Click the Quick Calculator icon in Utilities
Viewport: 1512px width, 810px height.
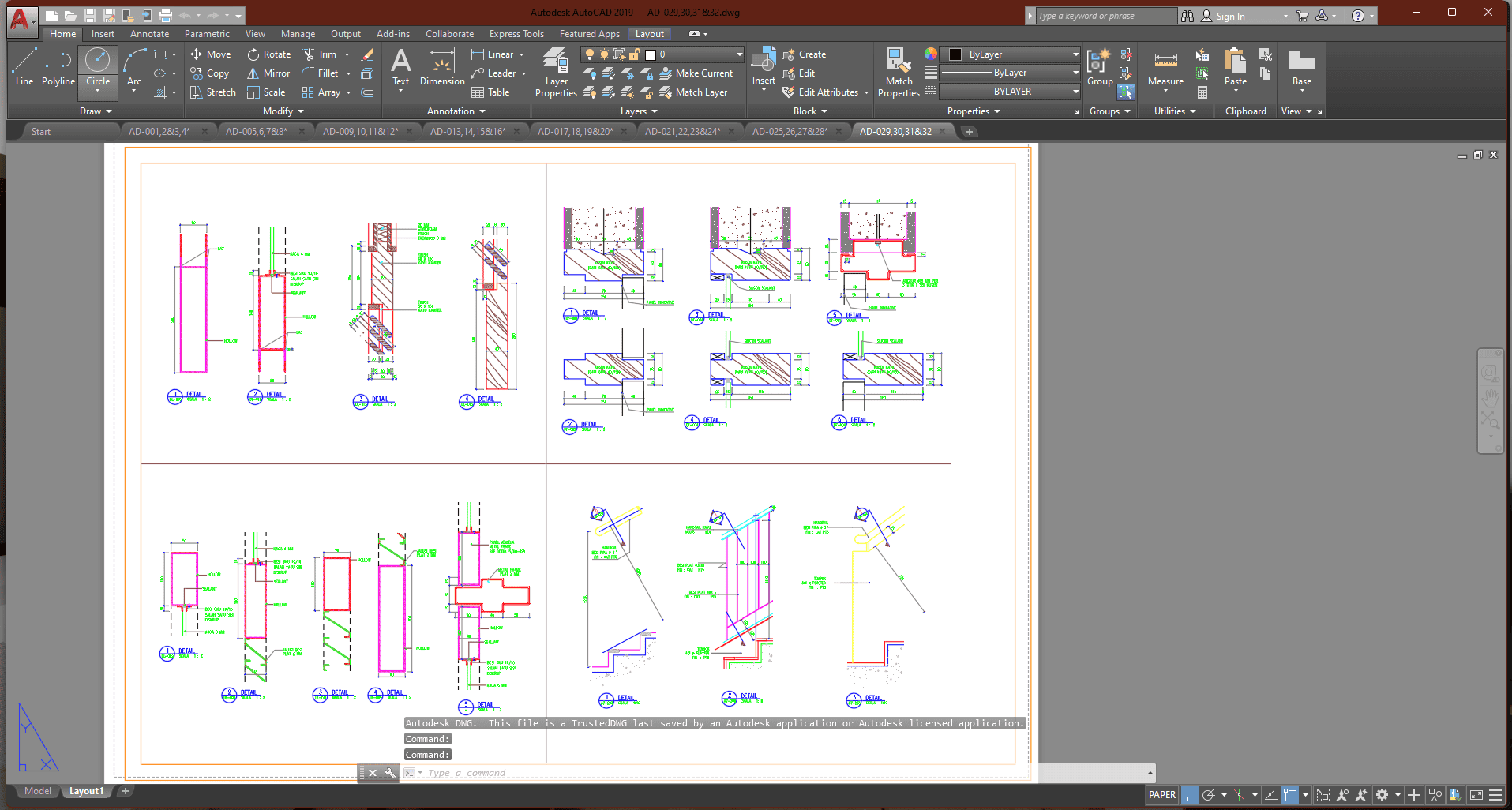[1202, 92]
